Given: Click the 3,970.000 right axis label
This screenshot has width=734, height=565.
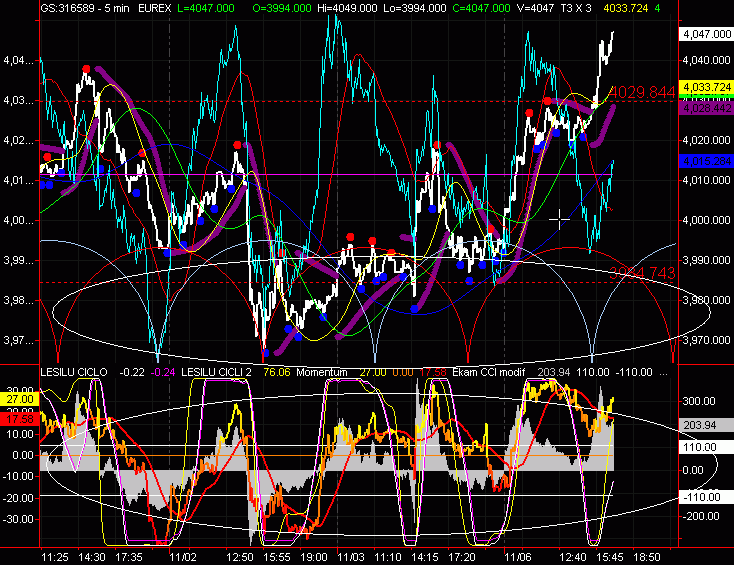Looking at the screenshot, I should [x=707, y=340].
